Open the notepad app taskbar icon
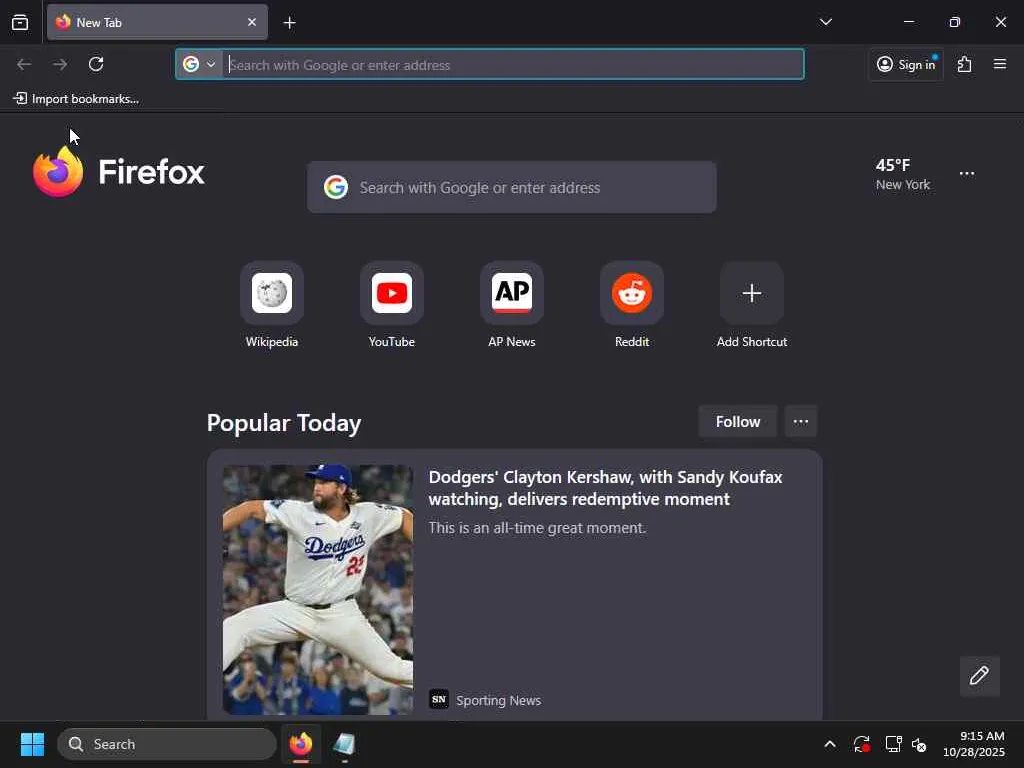The width and height of the screenshot is (1024, 768). click(344, 744)
